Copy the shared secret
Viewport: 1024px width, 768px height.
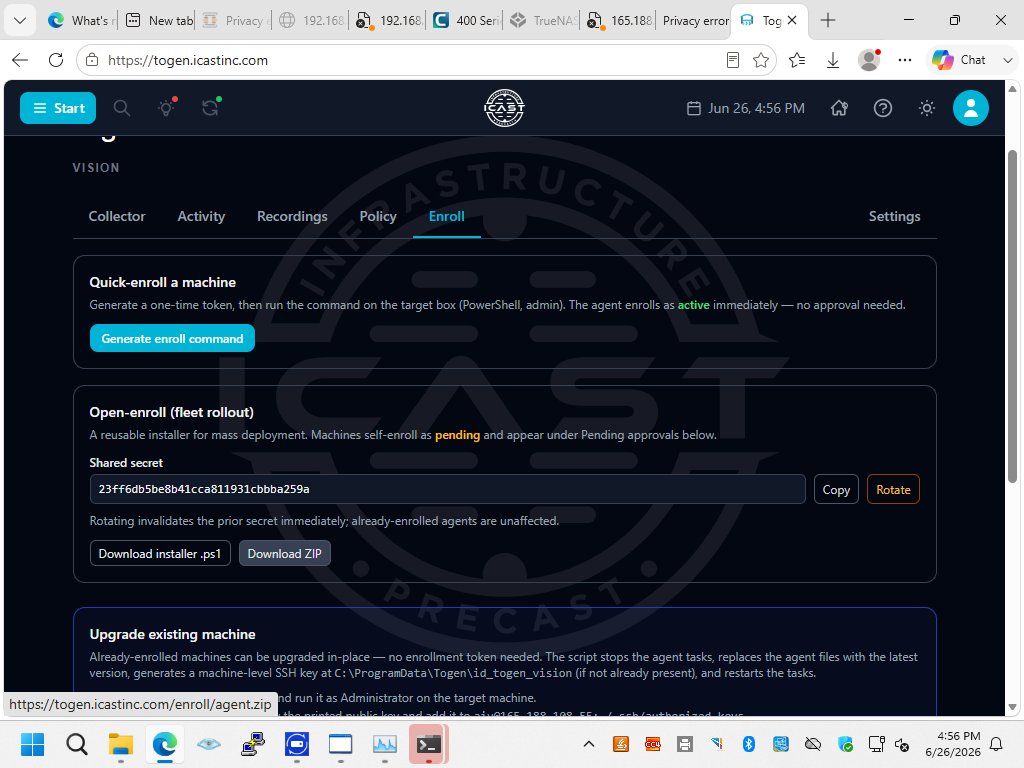[x=836, y=489]
